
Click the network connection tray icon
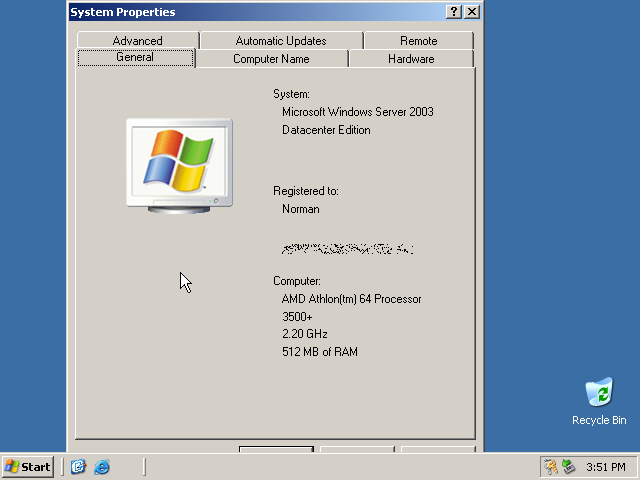point(568,467)
